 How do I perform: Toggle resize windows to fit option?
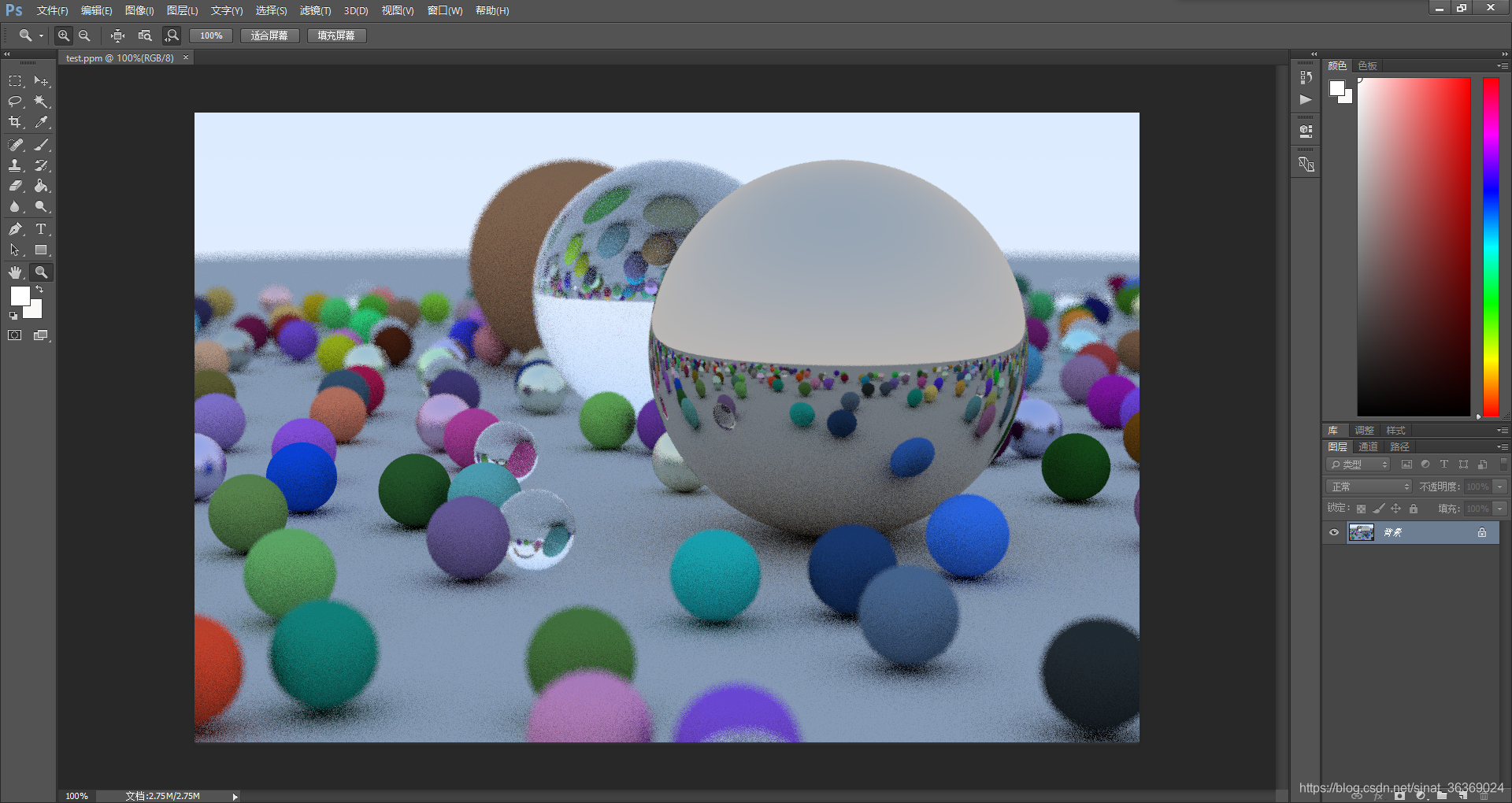pos(117,35)
